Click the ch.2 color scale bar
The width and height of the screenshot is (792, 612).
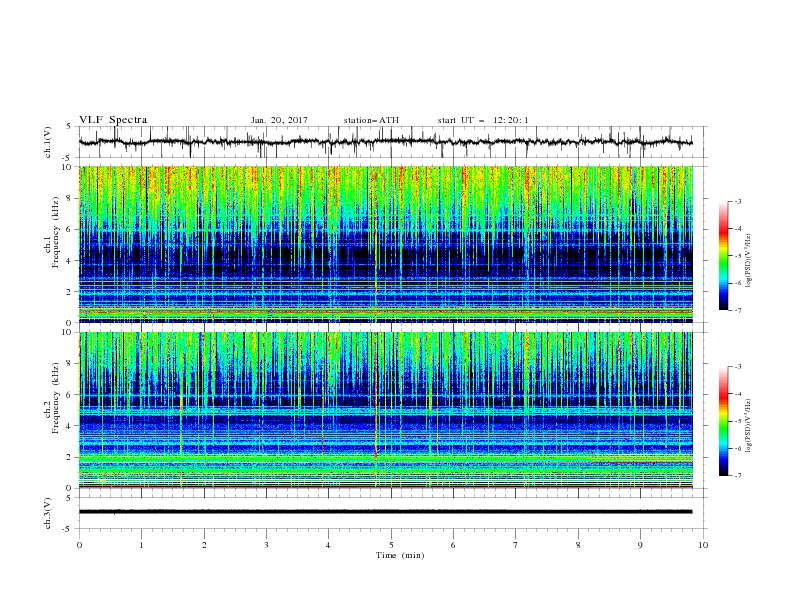point(724,421)
